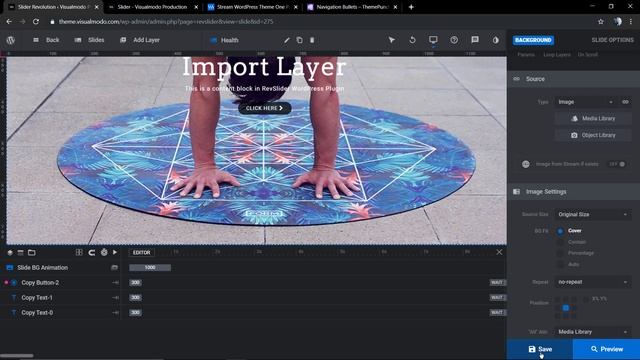Select the Percentage BG fit radio
640x360 pixels.
tap(560, 253)
